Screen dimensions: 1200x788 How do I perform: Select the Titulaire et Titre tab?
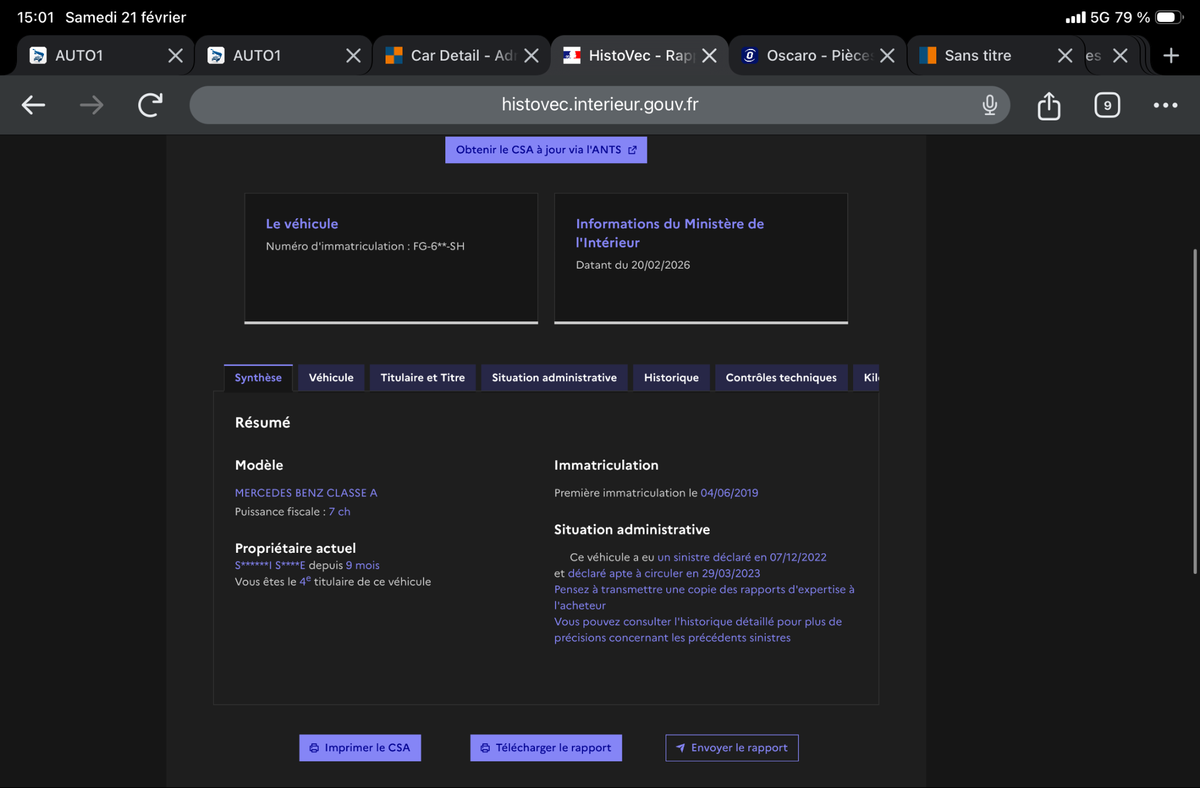(422, 378)
